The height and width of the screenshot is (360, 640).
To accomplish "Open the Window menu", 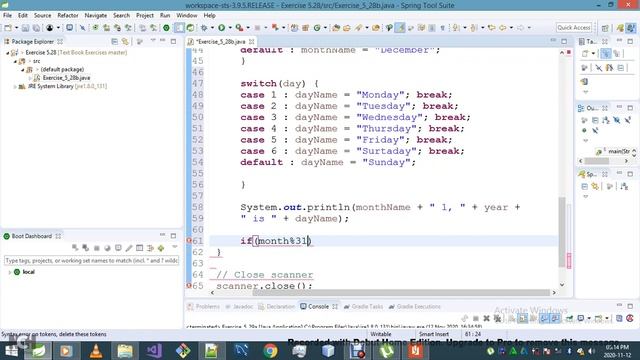I will tap(187, 16).
